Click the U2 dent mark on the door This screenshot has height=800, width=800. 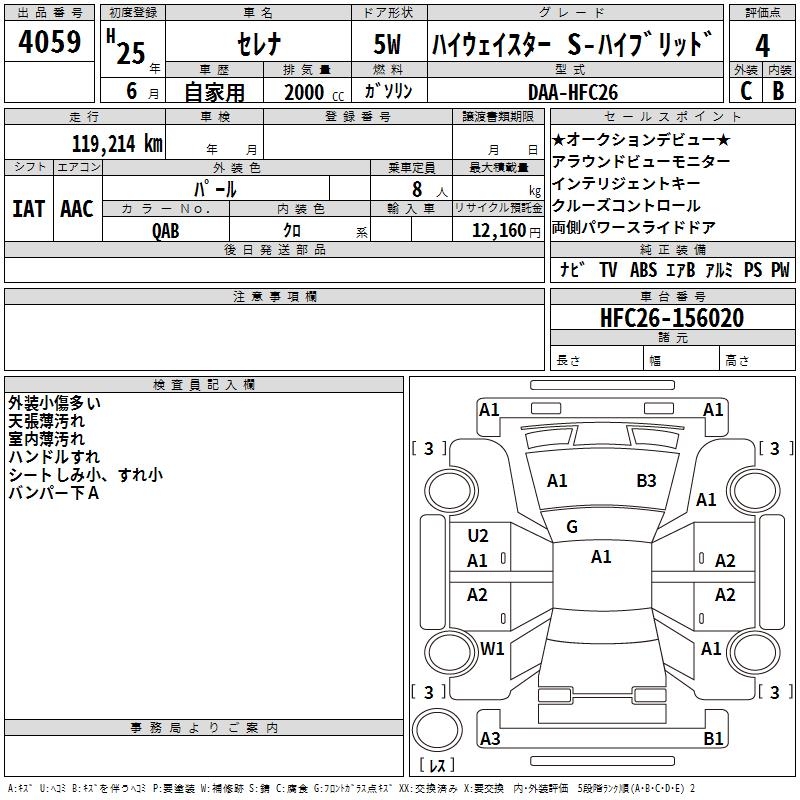click(478, 536)
